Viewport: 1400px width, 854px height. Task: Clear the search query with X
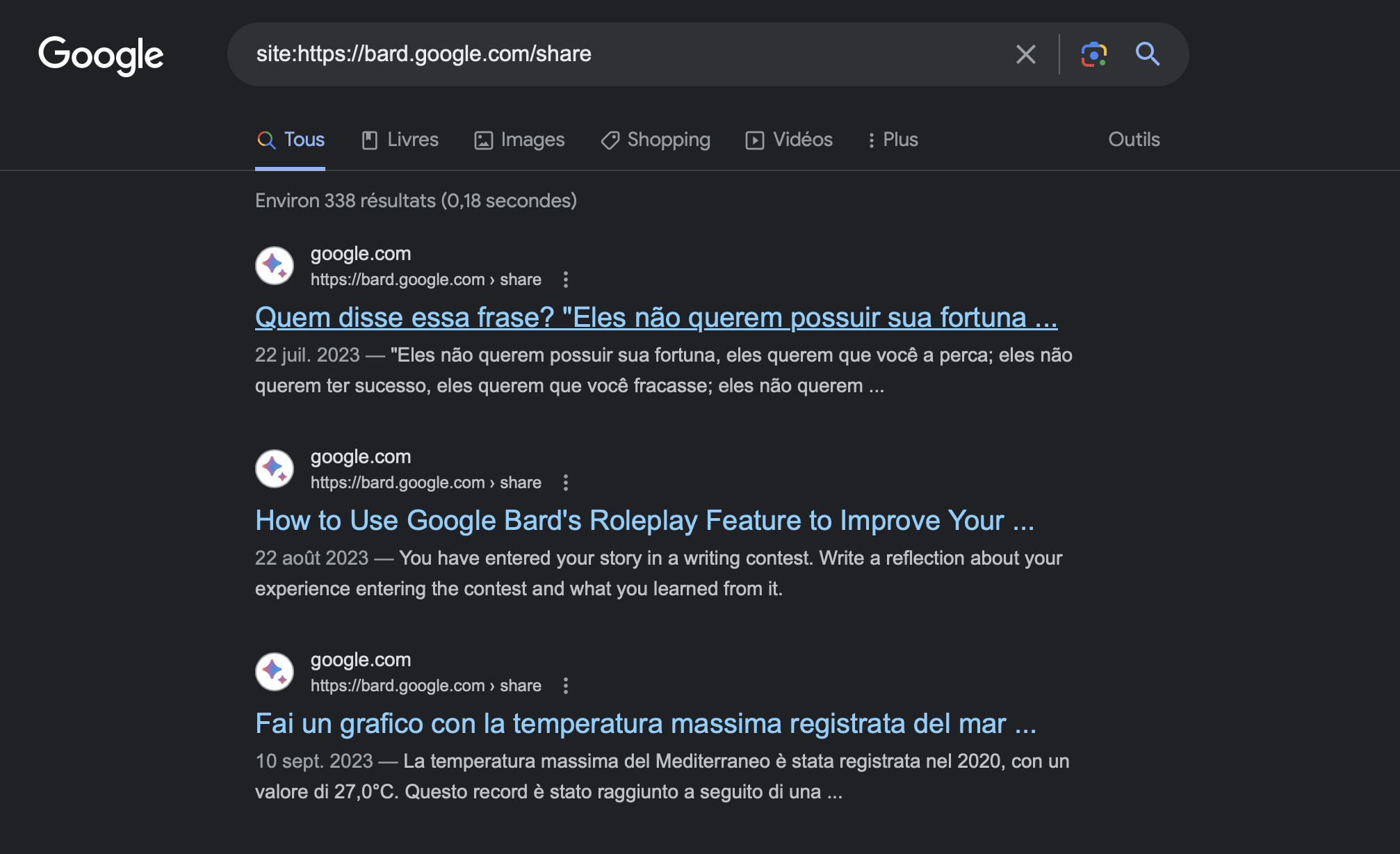[x=1025, y=54]
